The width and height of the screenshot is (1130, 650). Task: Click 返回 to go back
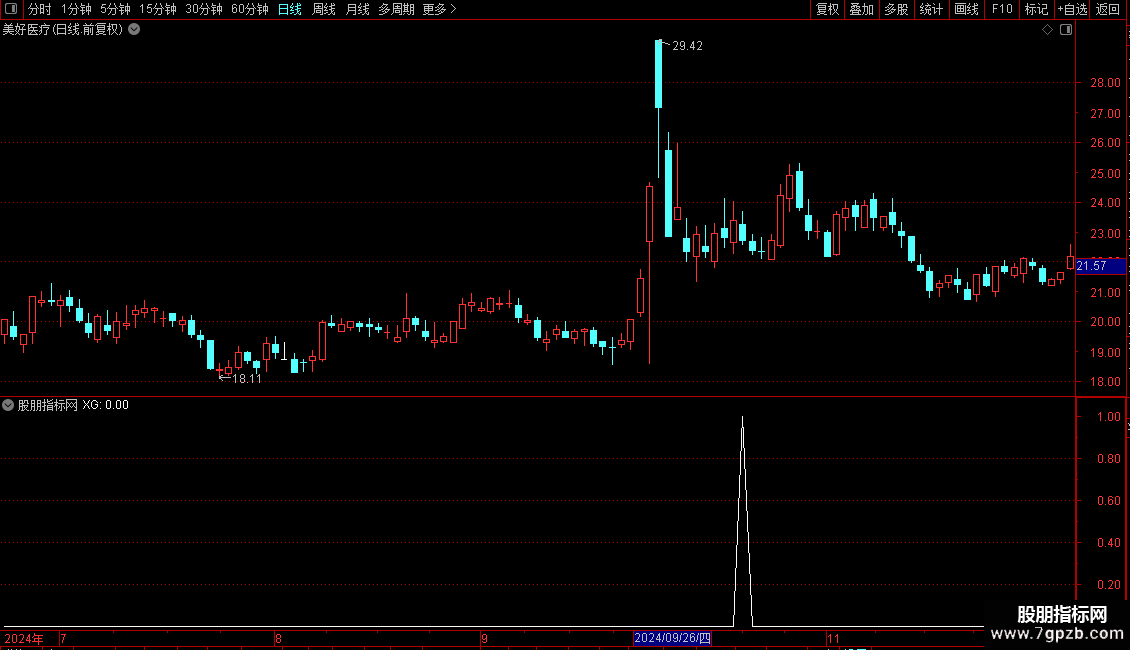click(1108, 9)
